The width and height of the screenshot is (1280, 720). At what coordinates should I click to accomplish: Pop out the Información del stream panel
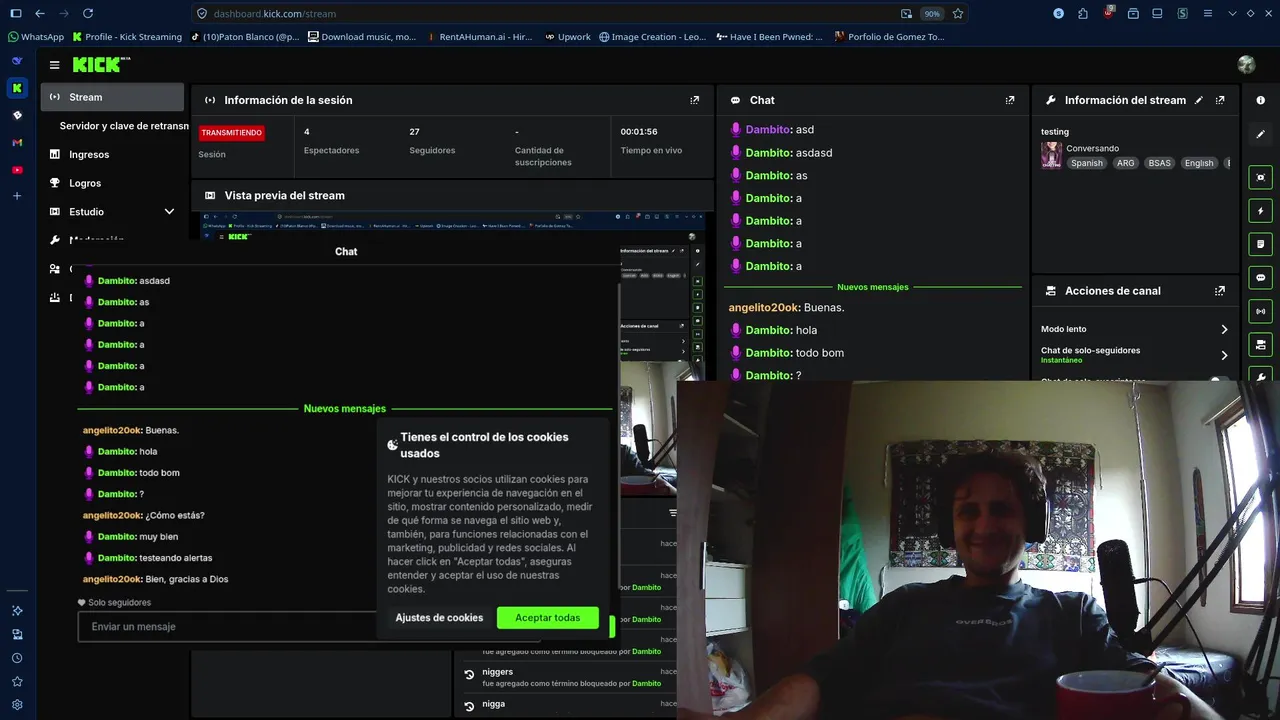tap(1220, 100)
